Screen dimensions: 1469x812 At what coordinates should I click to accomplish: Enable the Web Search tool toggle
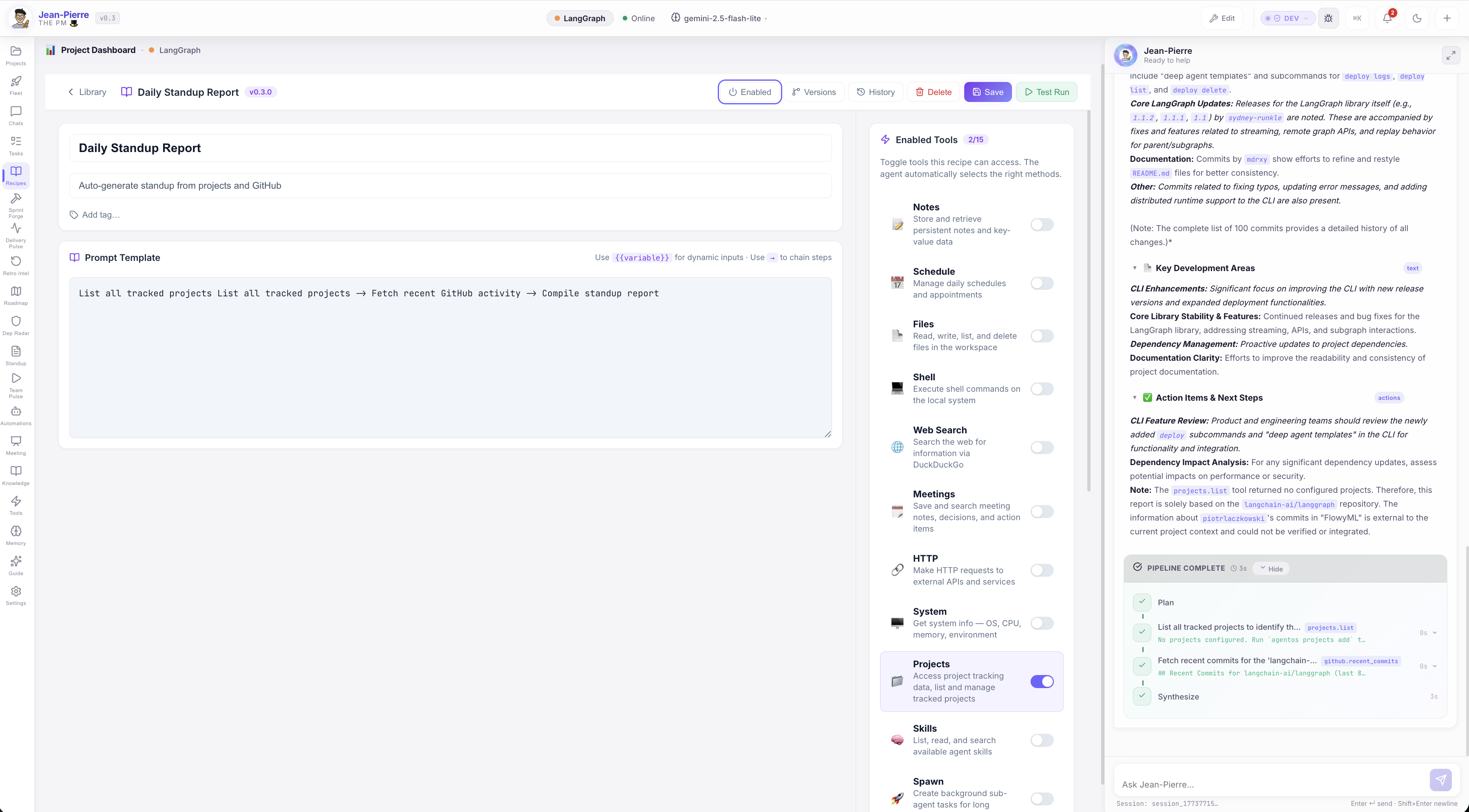coord(1042,447)
